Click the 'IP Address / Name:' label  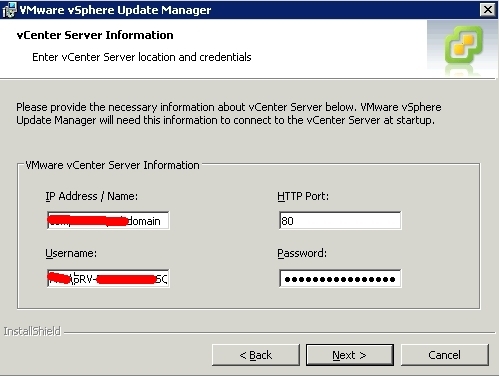point(92,196)
